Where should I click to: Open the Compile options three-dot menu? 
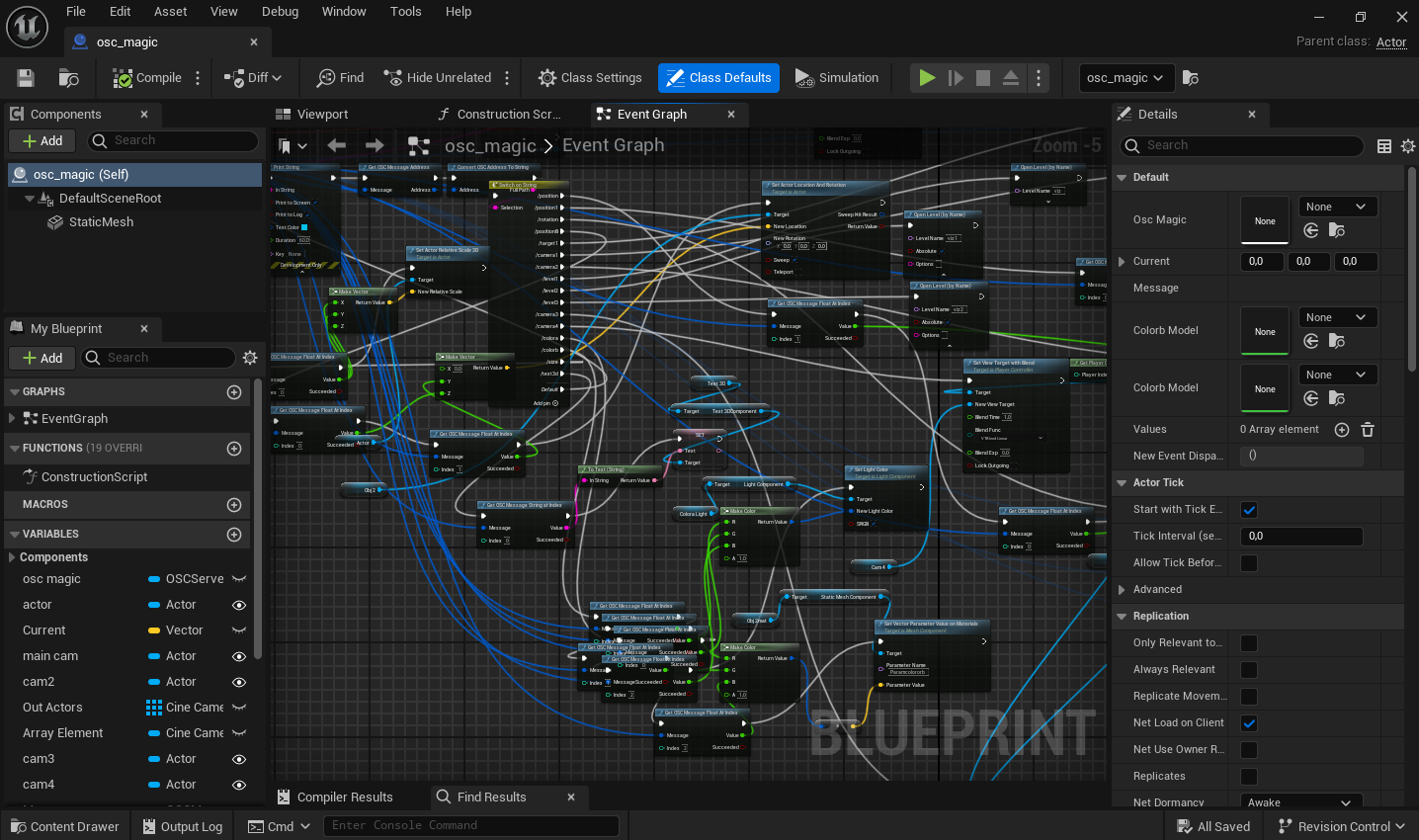coord(198,78)
